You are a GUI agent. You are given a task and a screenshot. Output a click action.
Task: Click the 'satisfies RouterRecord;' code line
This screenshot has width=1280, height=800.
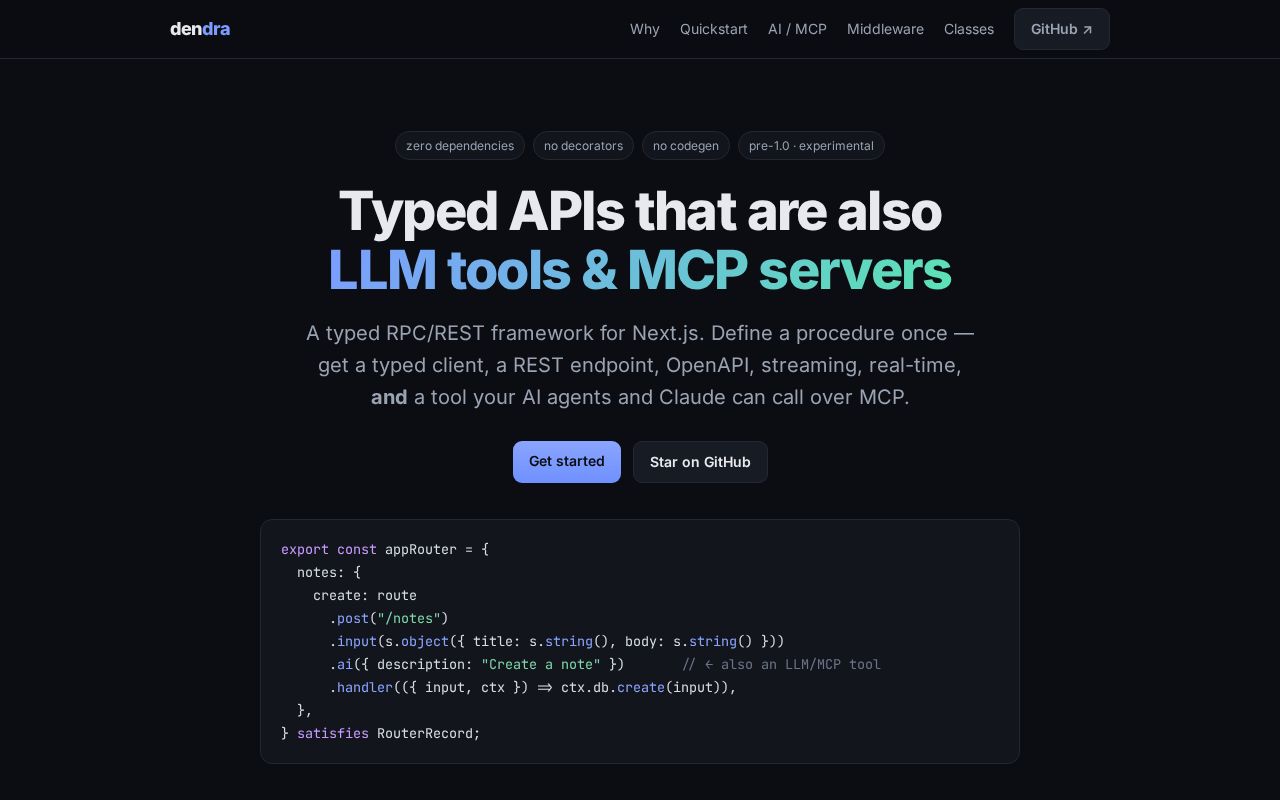click(381, 734)
